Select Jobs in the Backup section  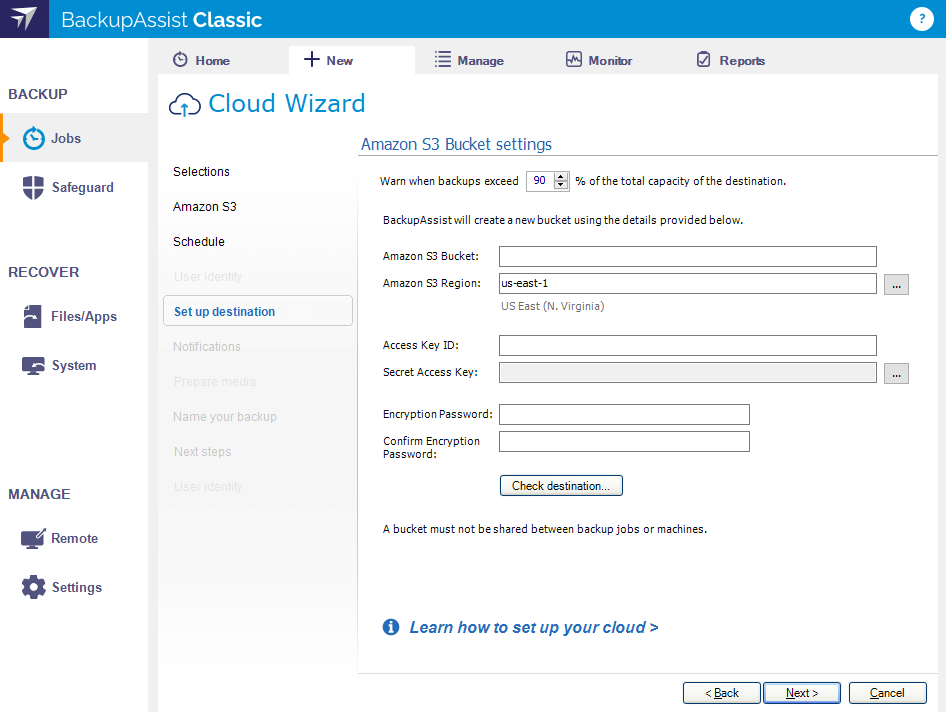click(x=74, y=138)
